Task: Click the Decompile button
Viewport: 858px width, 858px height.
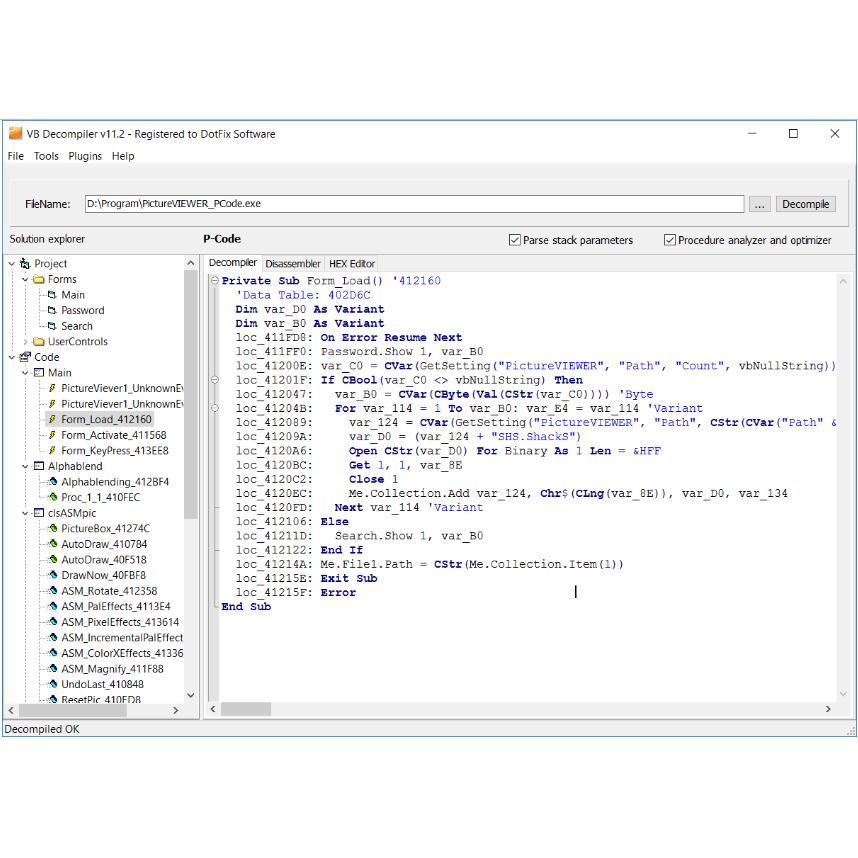Action: 805,204
